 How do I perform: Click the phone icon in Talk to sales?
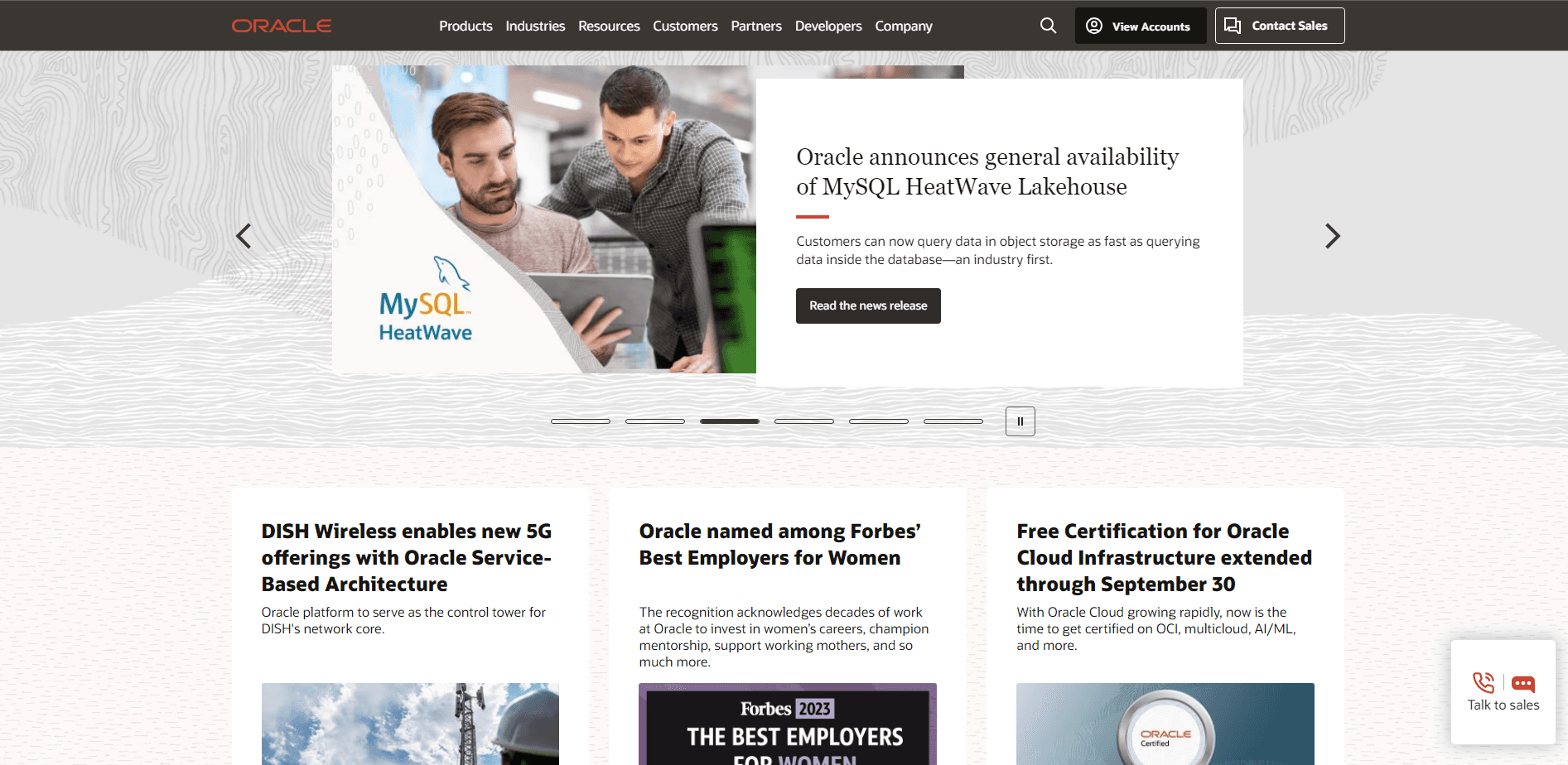pyautogui.click(x=1484, y=683)
